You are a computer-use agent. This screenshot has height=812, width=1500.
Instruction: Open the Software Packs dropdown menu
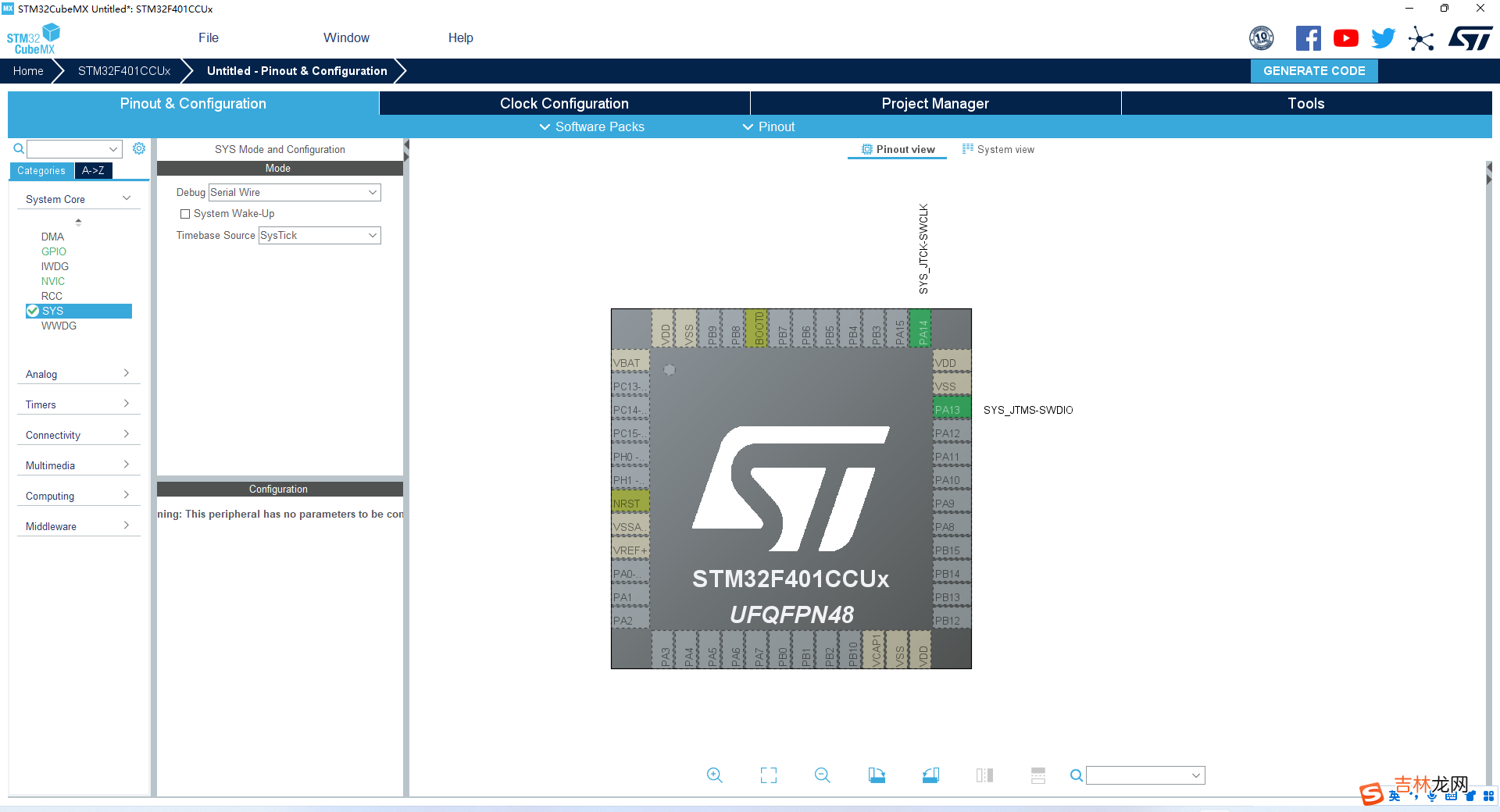point(591,126)
